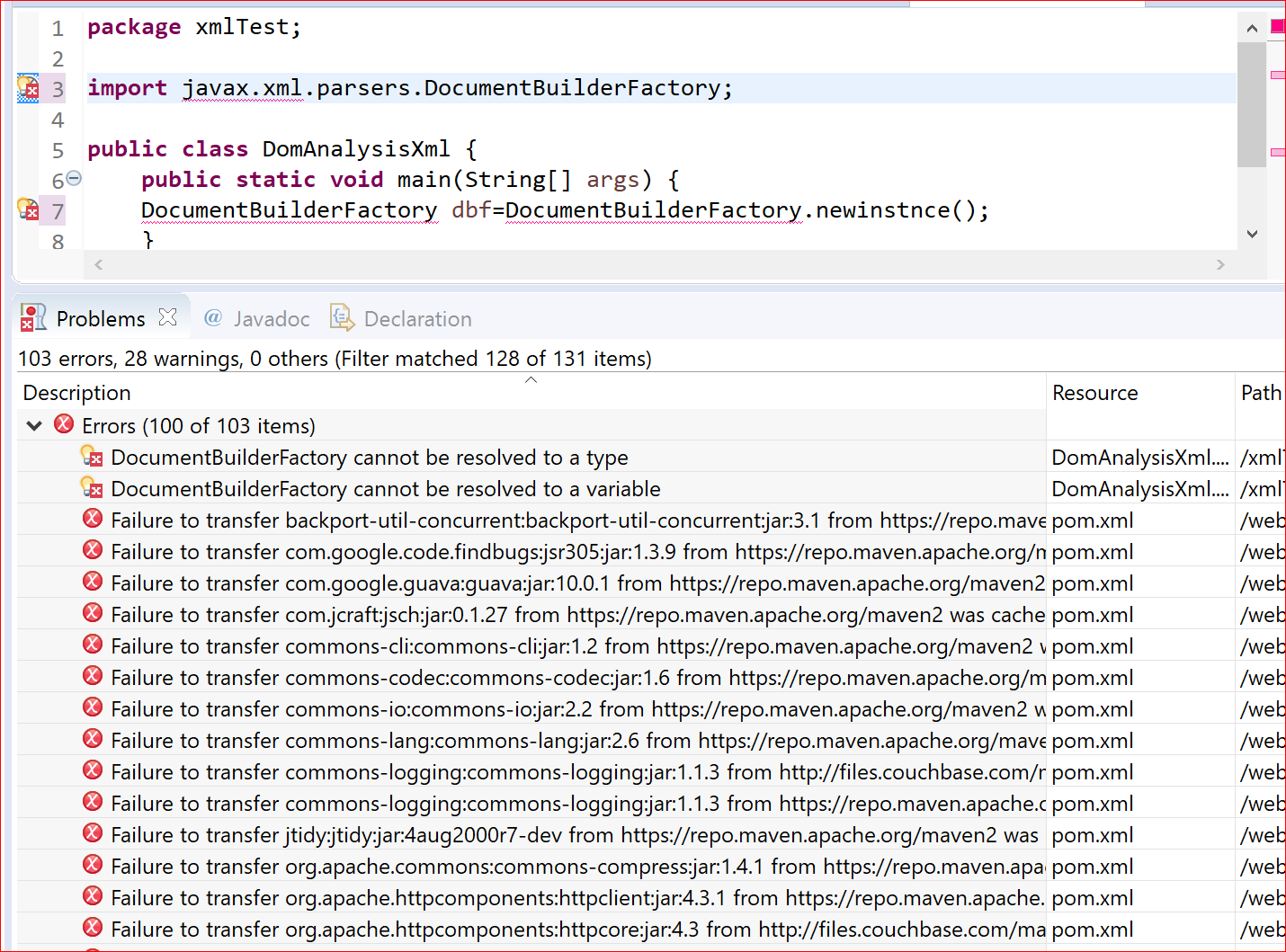Collapse the main method fold toggle on line 6
Image resolution: width=1286 pixels, height=952 pixels.
75,178
